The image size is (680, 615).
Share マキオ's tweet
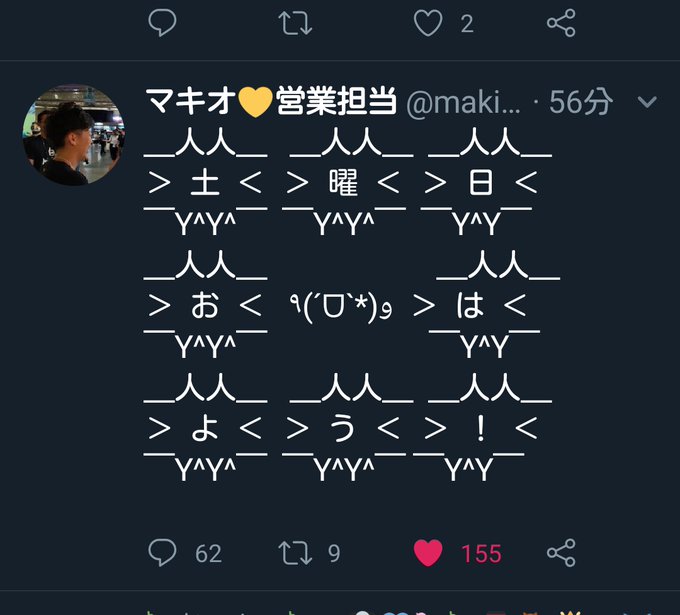pos(561,553)
